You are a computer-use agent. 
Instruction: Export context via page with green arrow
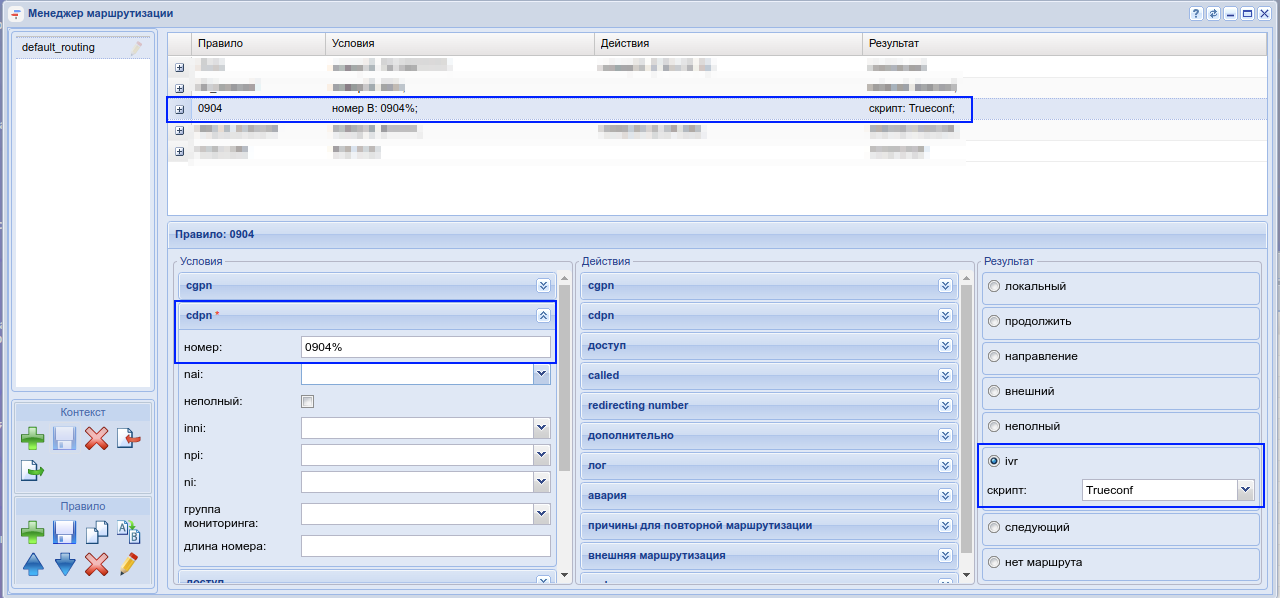tap(33, 470)
